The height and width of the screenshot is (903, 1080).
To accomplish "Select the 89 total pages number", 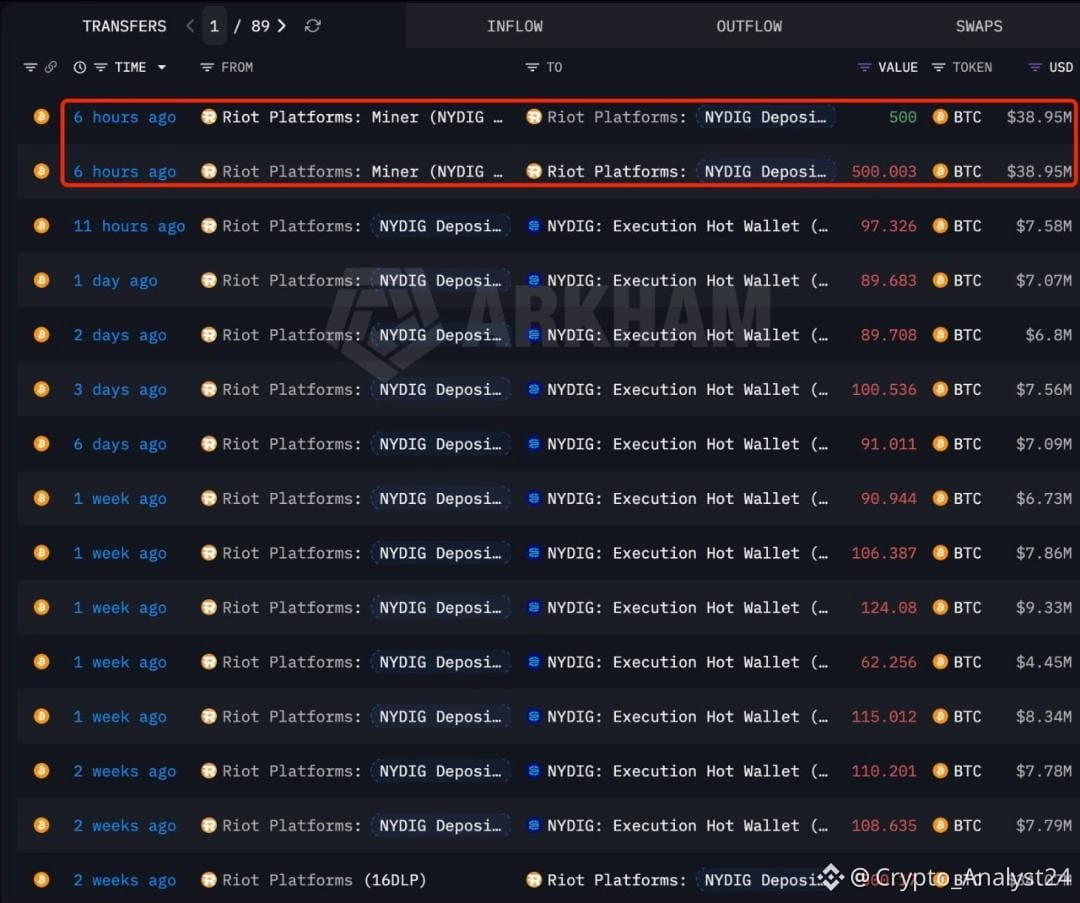I will (260, 26).
